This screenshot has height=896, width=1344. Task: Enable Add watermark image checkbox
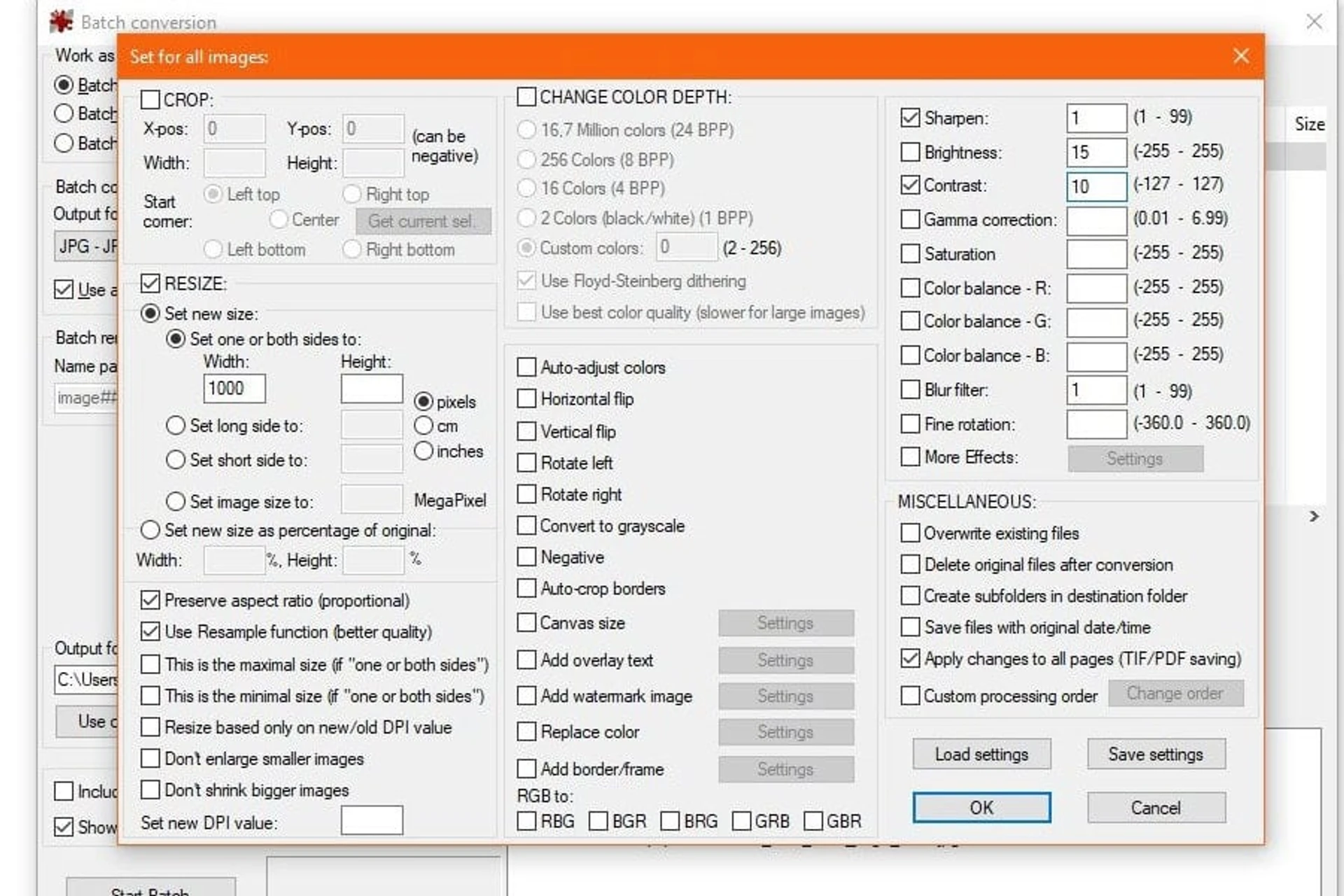[526, 695]
